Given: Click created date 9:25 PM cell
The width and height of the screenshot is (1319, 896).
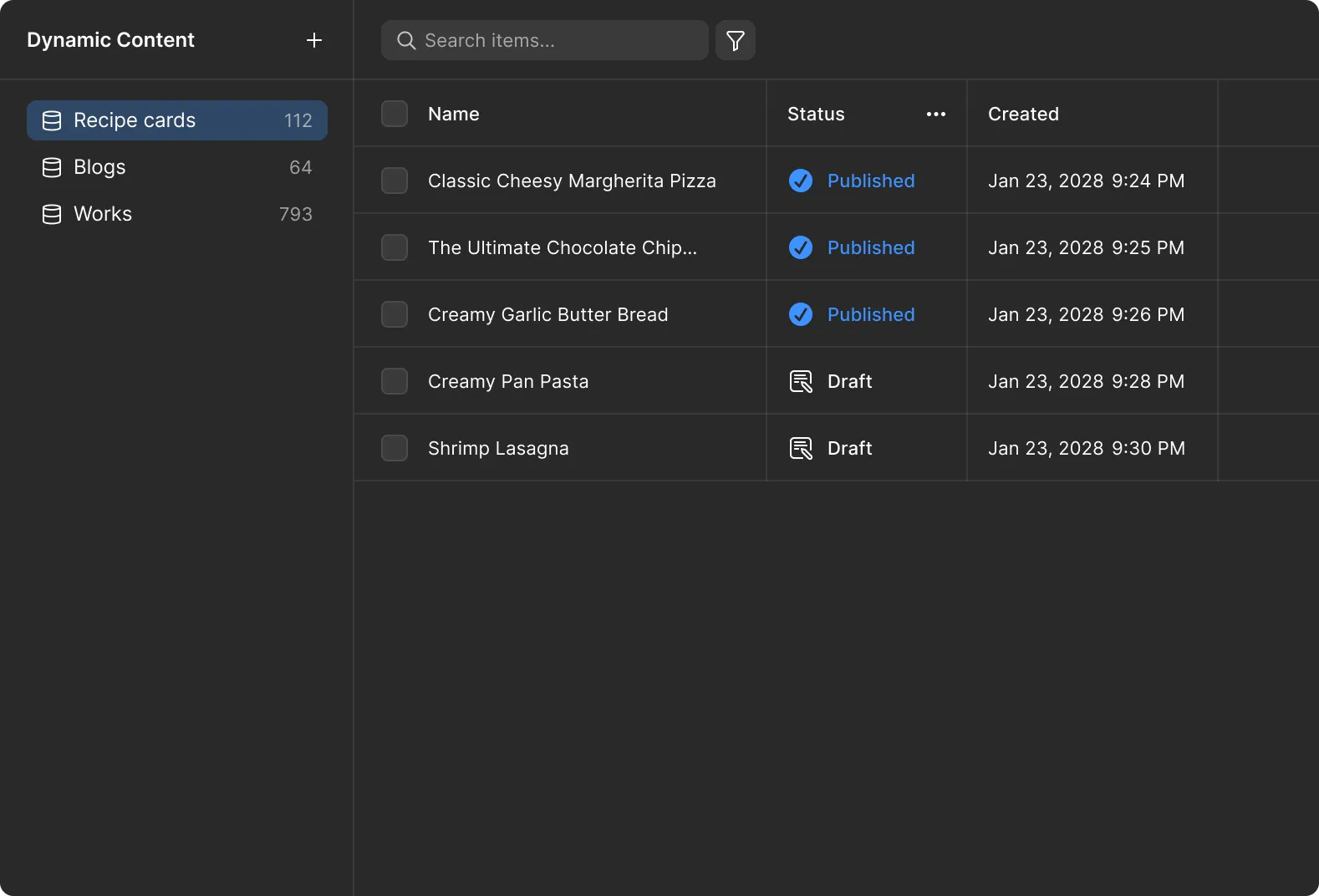Looking at the screenshot, I should click(1087, 247).
